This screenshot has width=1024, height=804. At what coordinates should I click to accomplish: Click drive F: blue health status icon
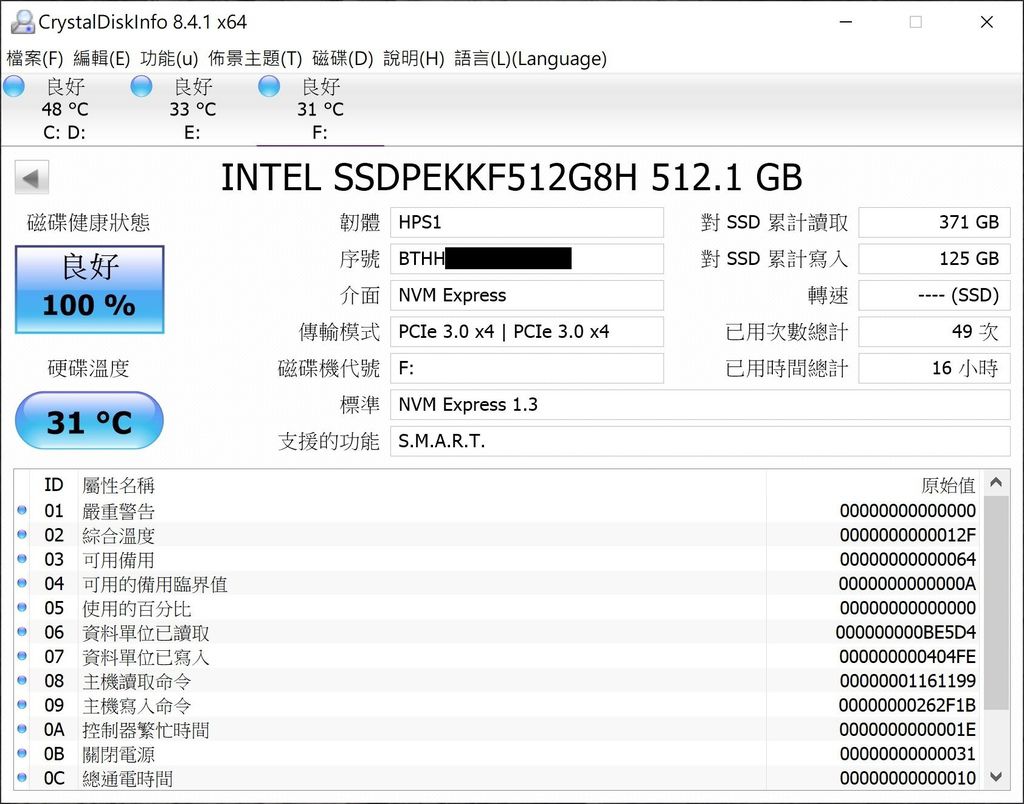(x=268, y=87)
